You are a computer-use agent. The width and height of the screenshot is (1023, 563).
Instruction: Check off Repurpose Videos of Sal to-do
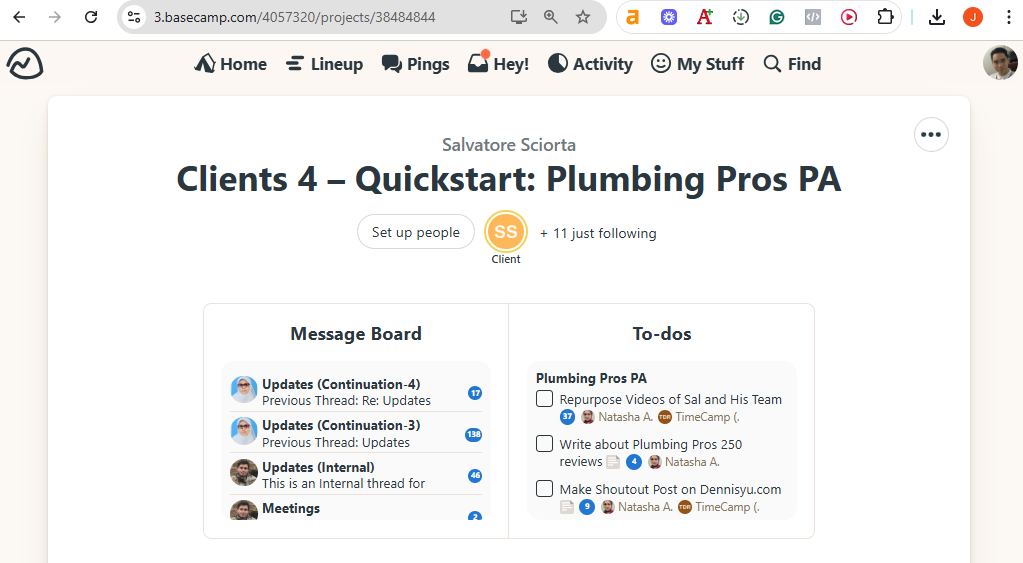[x=544, y=399]
